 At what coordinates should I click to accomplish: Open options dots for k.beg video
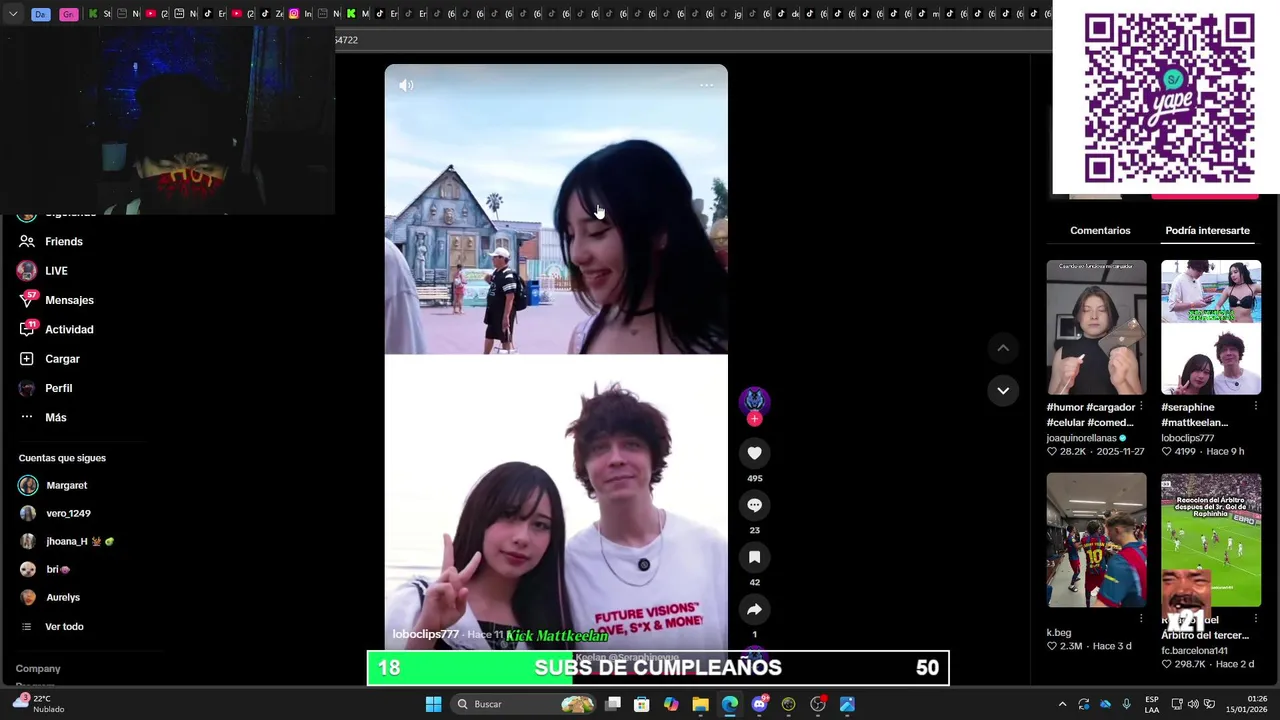1141,619
